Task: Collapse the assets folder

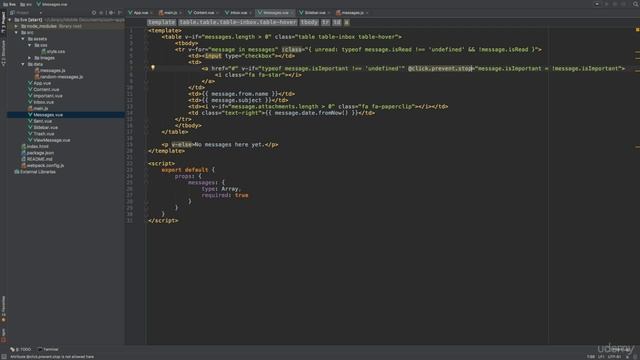Action: pos(23,39)
